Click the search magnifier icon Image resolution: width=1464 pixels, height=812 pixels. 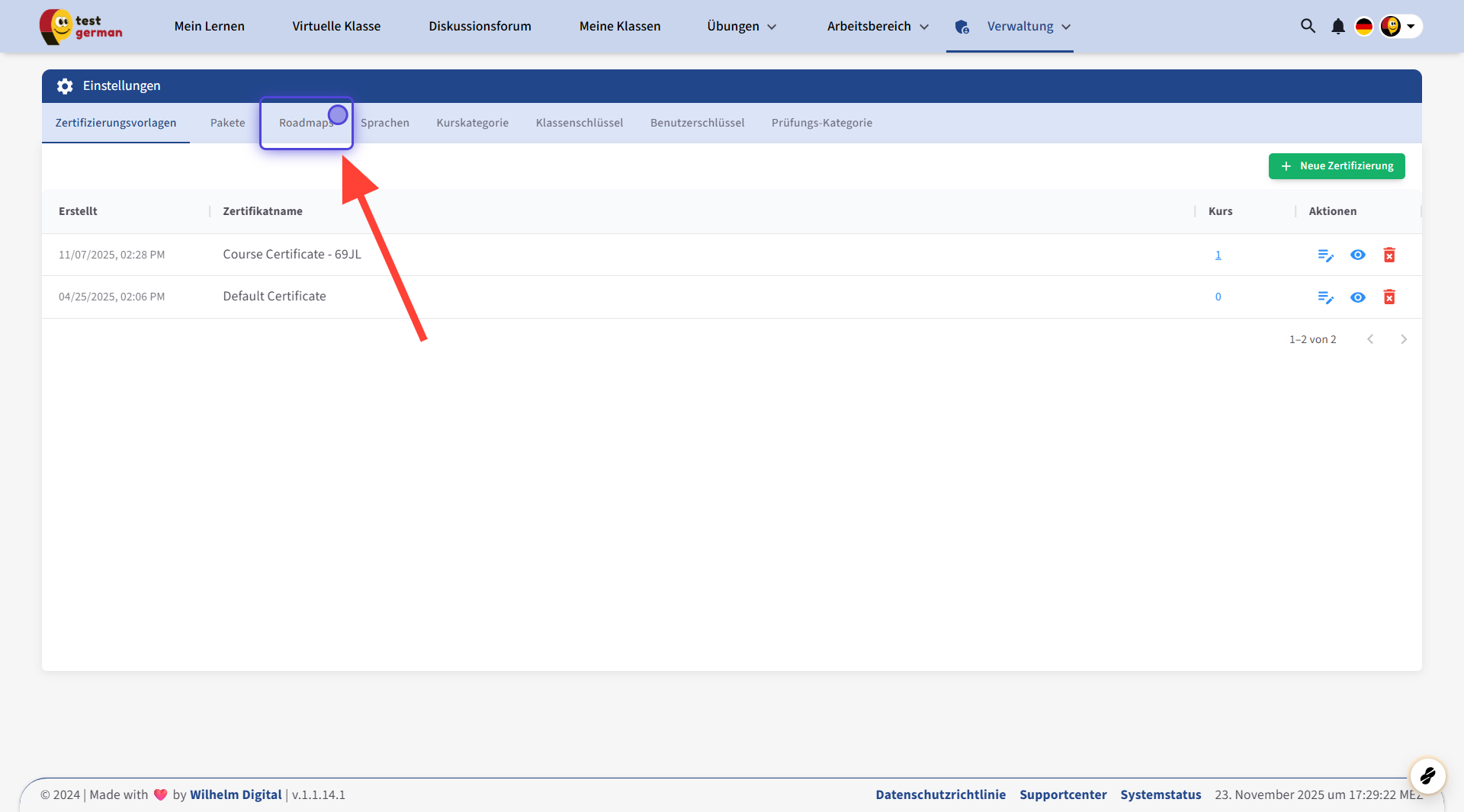[x=1308, y=26]
